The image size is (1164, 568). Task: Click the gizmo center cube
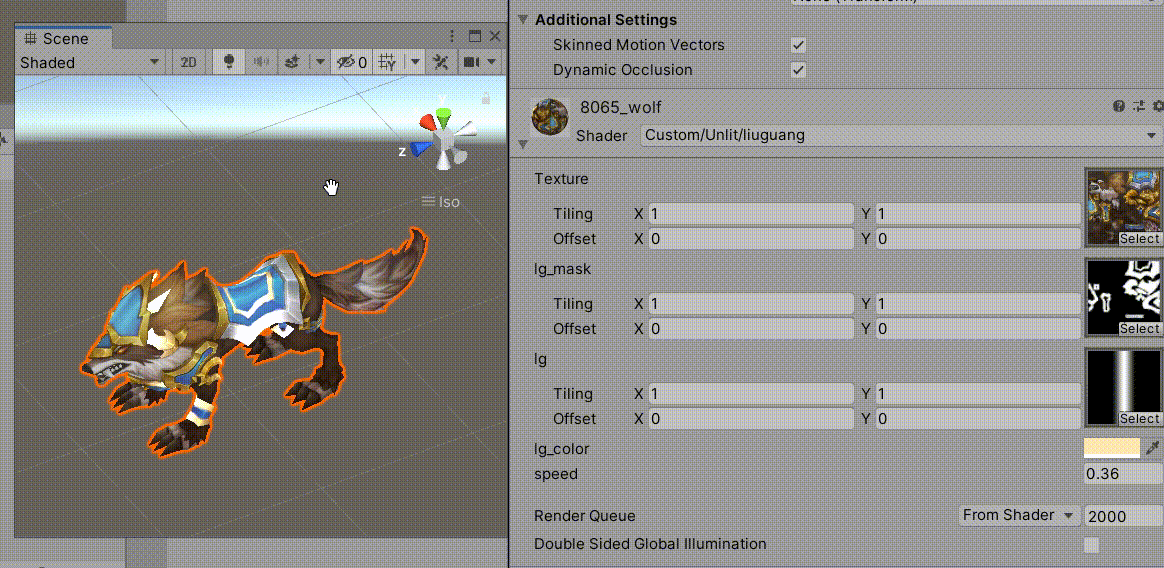pos(445,138)
